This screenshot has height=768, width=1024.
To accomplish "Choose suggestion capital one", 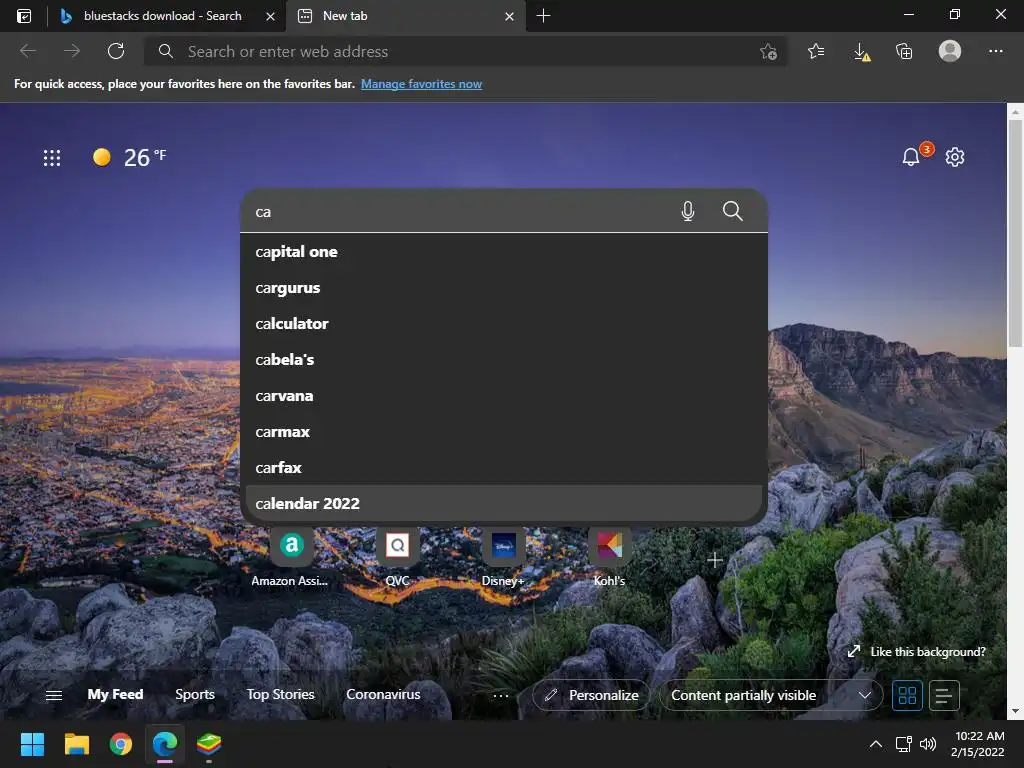I will pos(504,251).
